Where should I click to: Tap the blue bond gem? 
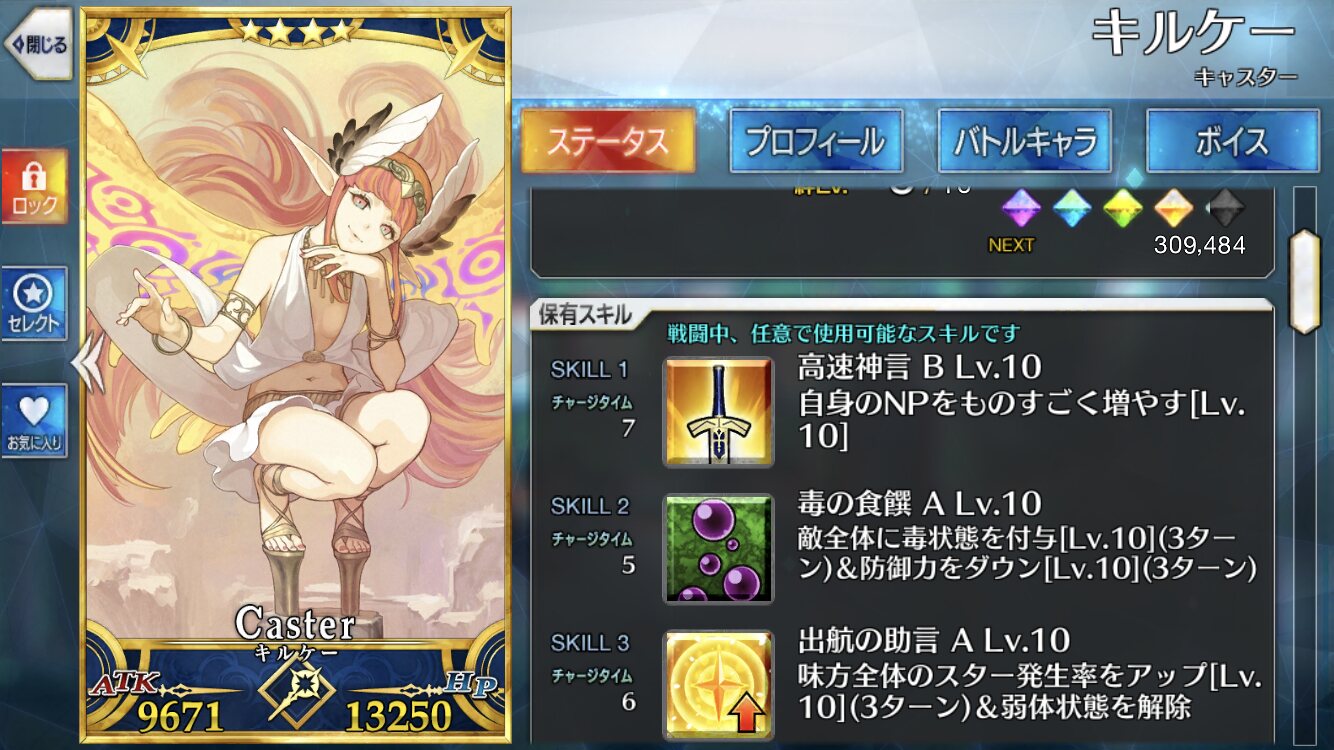pyautogui.click(x=1072, y=208)
